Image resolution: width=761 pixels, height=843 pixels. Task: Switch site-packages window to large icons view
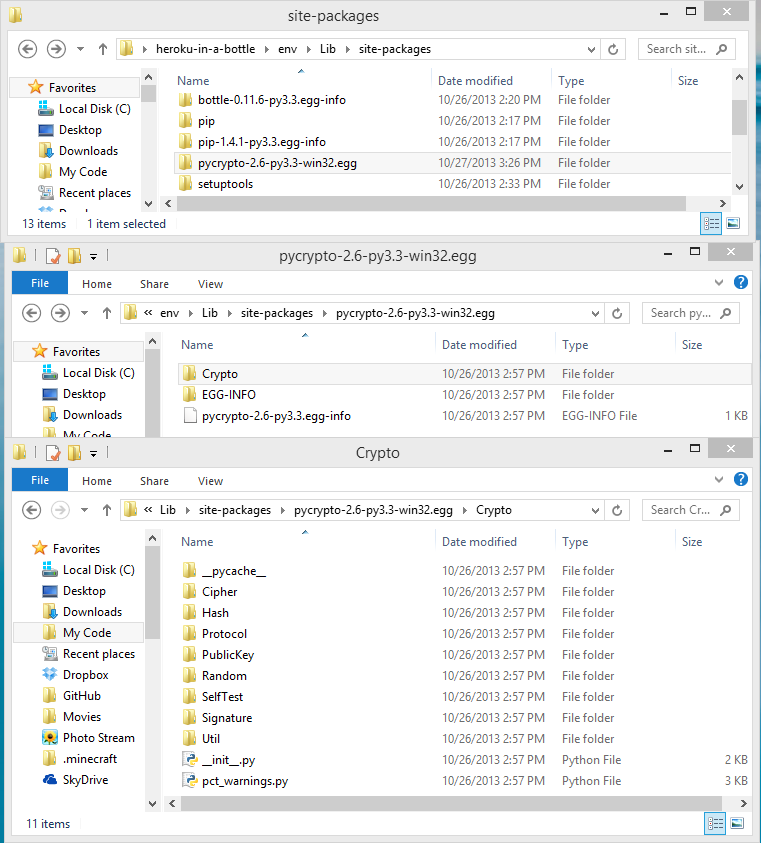pos(733,223)
